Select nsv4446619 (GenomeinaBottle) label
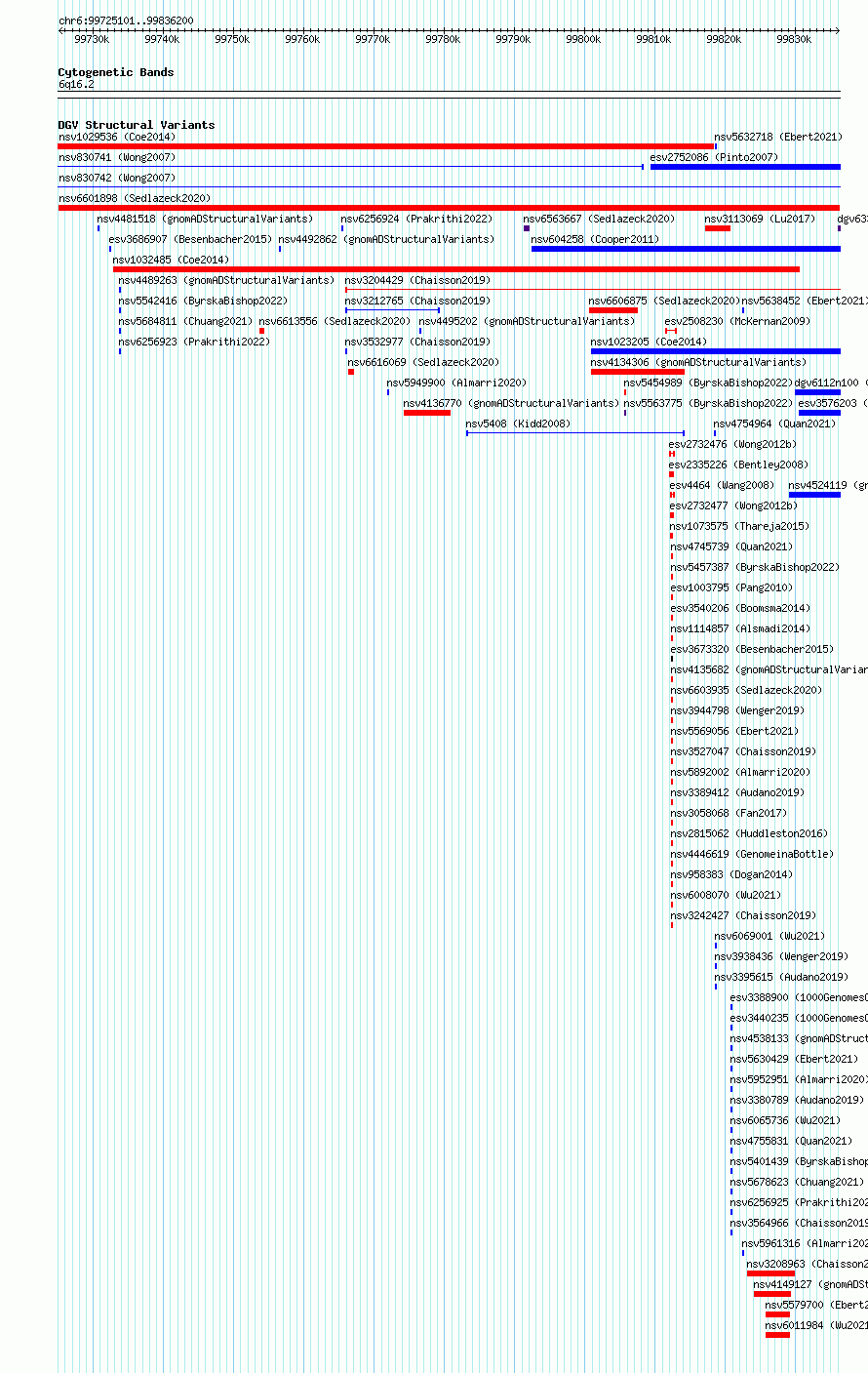 click(x=752, y=854)
